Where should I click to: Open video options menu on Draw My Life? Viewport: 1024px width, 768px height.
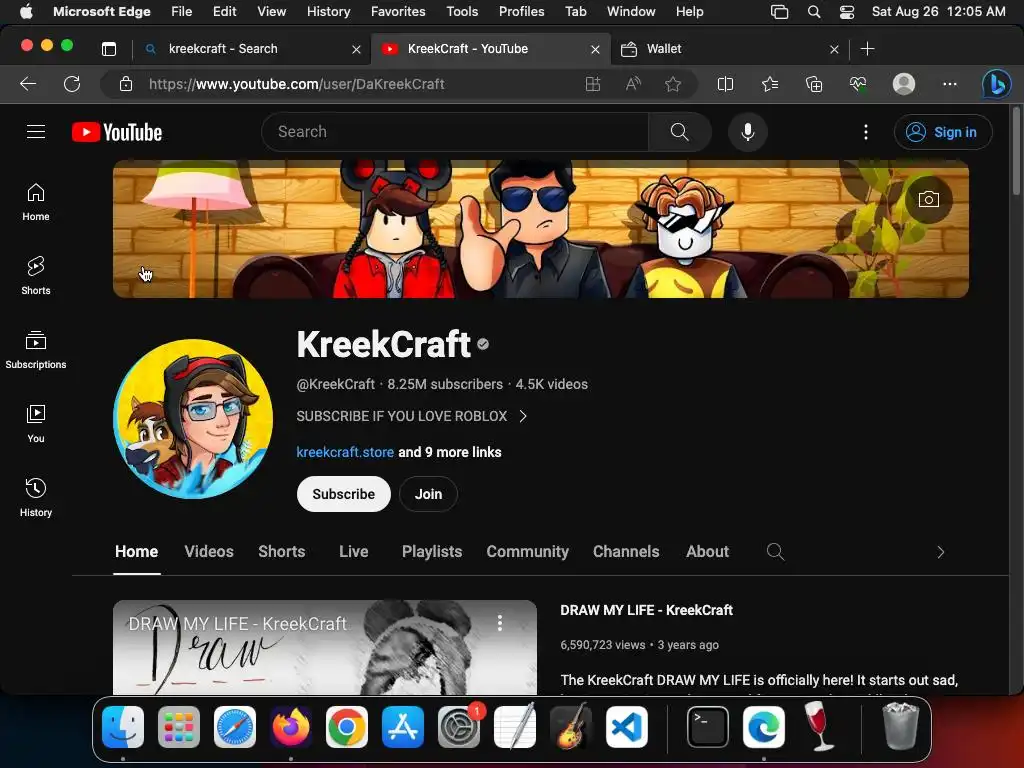[500, 622]
